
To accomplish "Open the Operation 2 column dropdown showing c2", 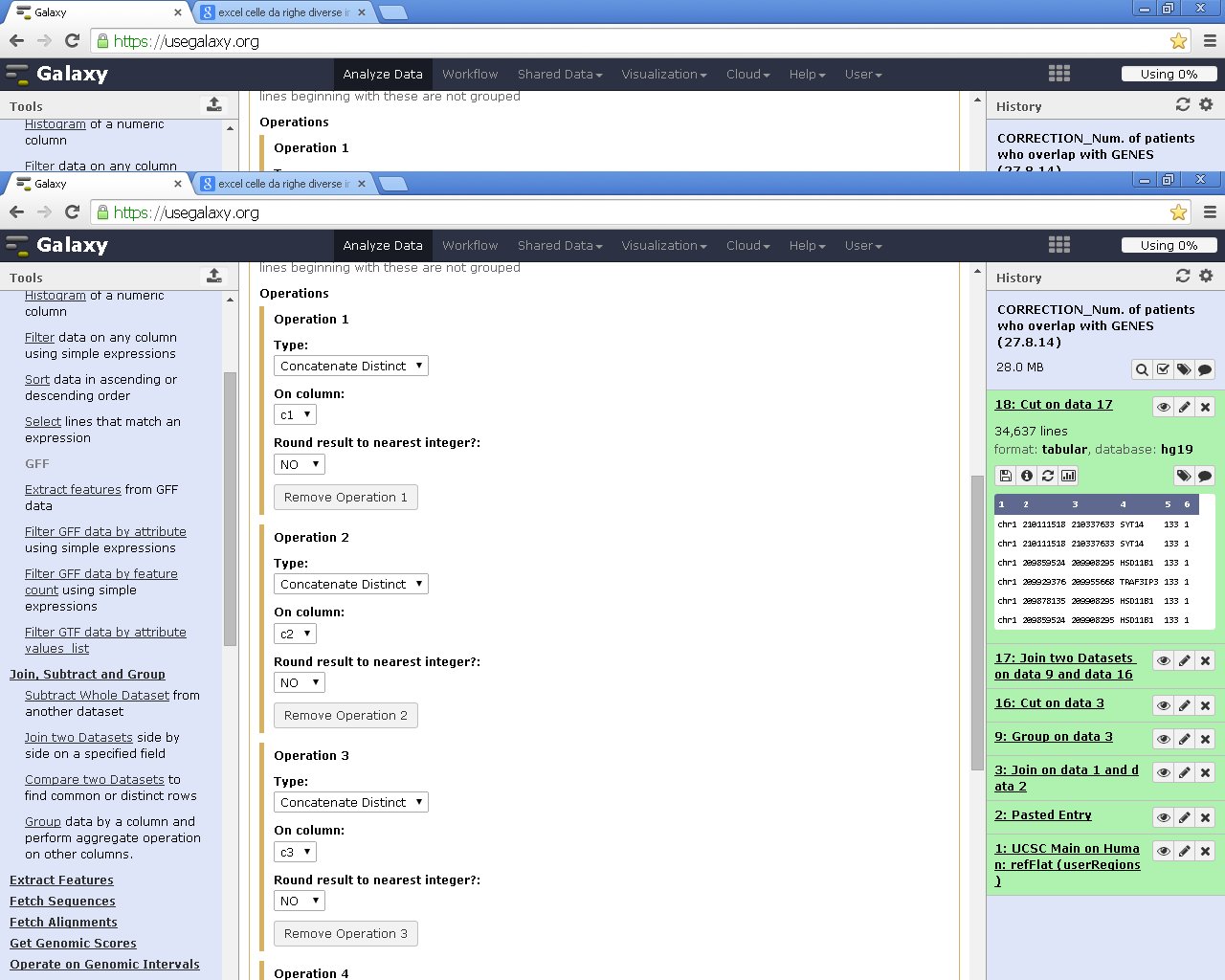I will point(295,634).
